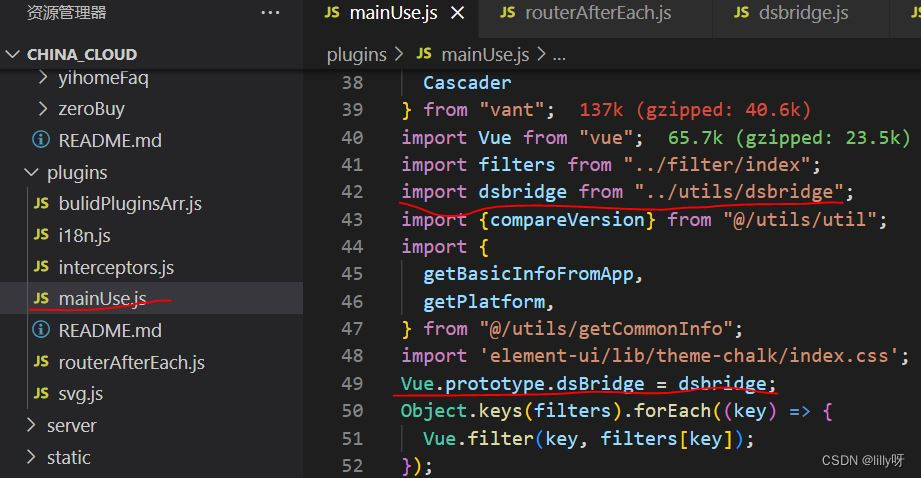Click the compareVersion identifier on line 43

coord(567,220)
